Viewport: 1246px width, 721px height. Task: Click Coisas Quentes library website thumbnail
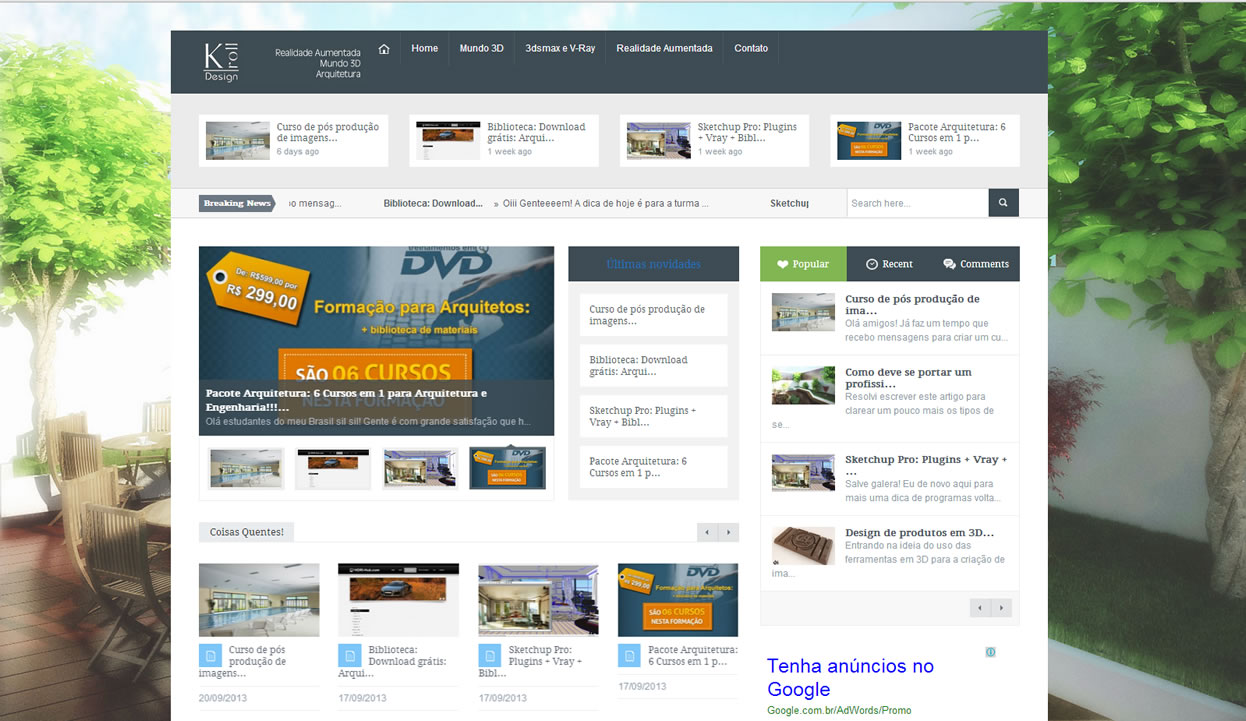[x=398, y=600]
